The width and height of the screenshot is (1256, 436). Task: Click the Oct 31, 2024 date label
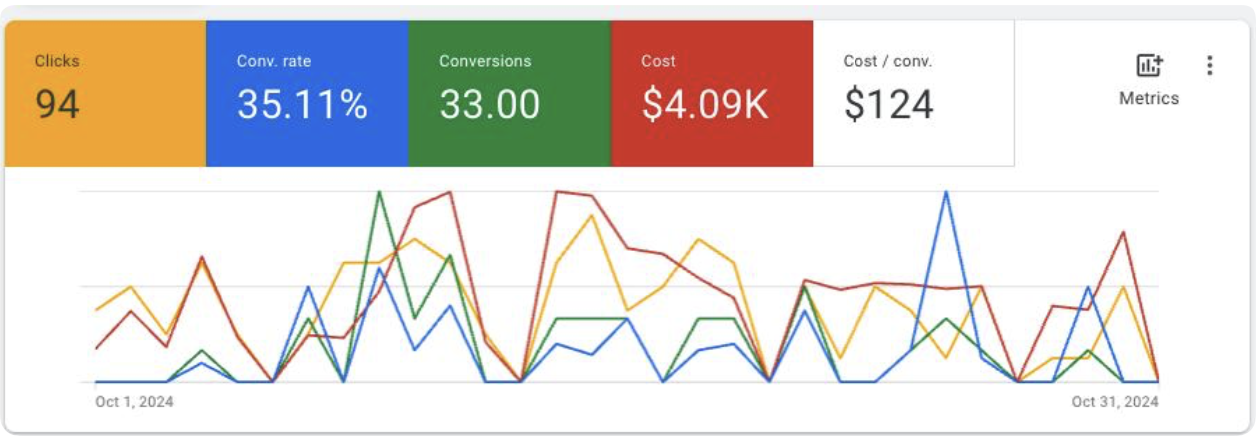(x=1115, y=402)
